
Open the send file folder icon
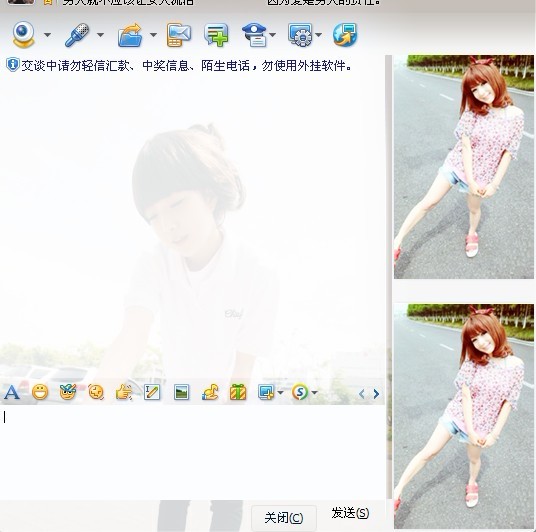[x=131, y=35]
